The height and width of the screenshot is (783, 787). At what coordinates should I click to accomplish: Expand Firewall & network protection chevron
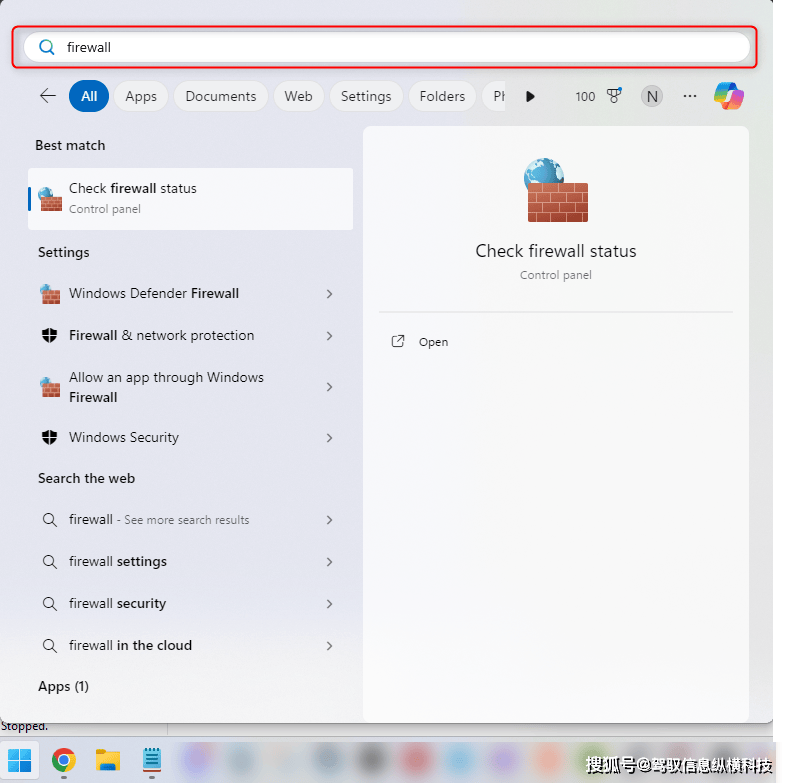point(329,336)
